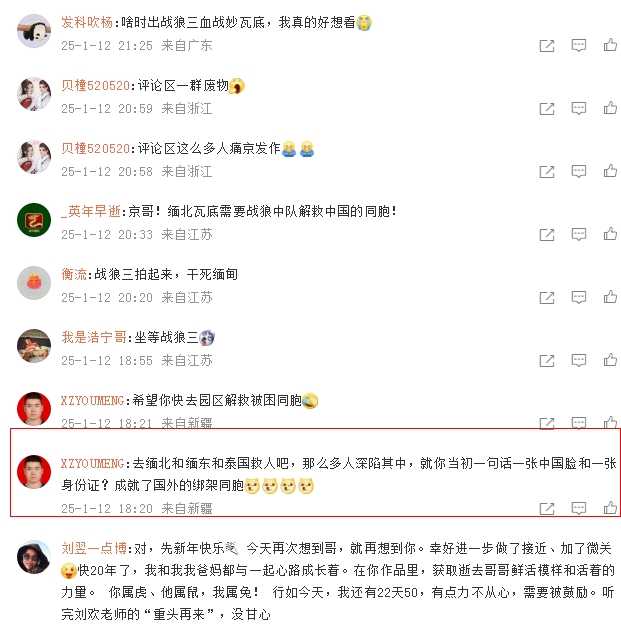Screen dimensions: 621x625
Task: Share 衡流's comment about 战狼三
Action: click(546, 297)
